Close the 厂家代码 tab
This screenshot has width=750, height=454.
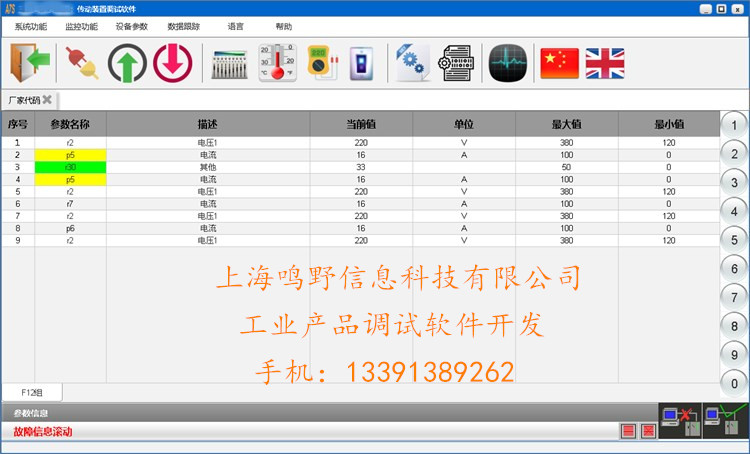tap(47, 100)
